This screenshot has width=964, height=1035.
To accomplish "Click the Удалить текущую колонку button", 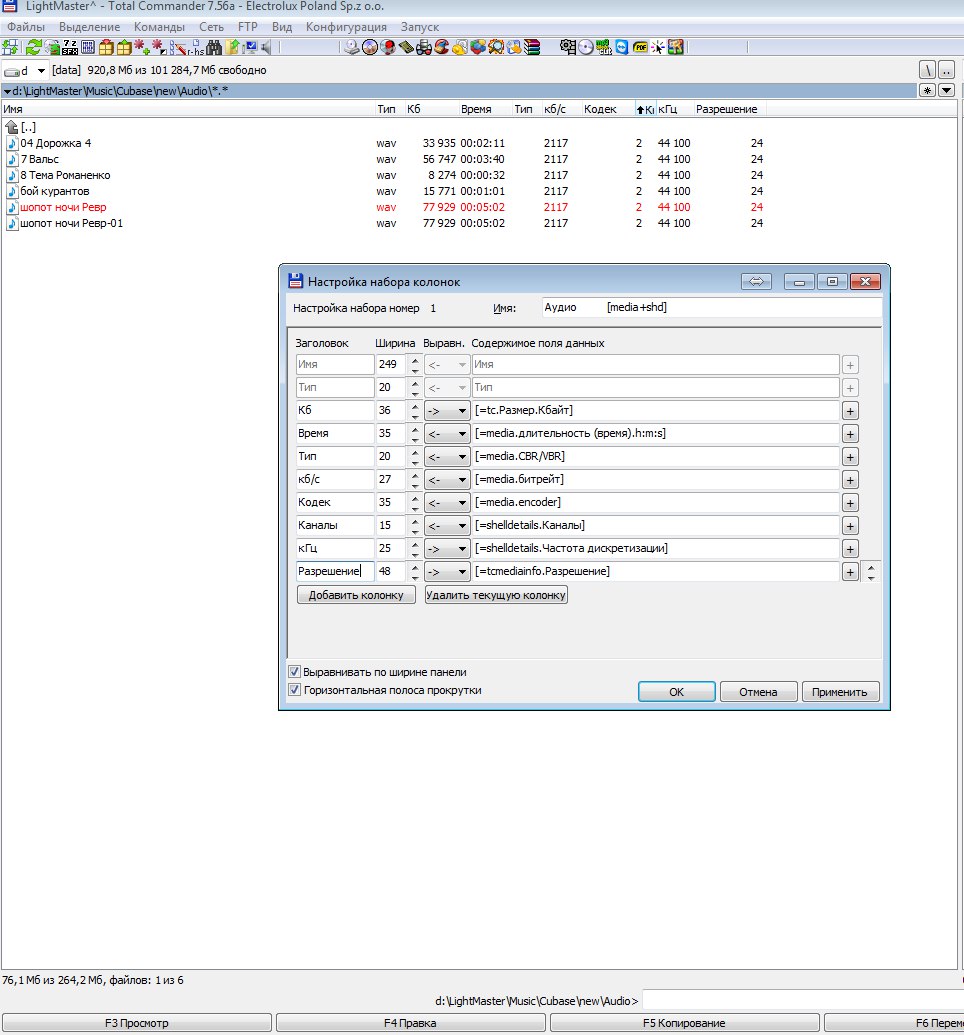I will (496, 595).
